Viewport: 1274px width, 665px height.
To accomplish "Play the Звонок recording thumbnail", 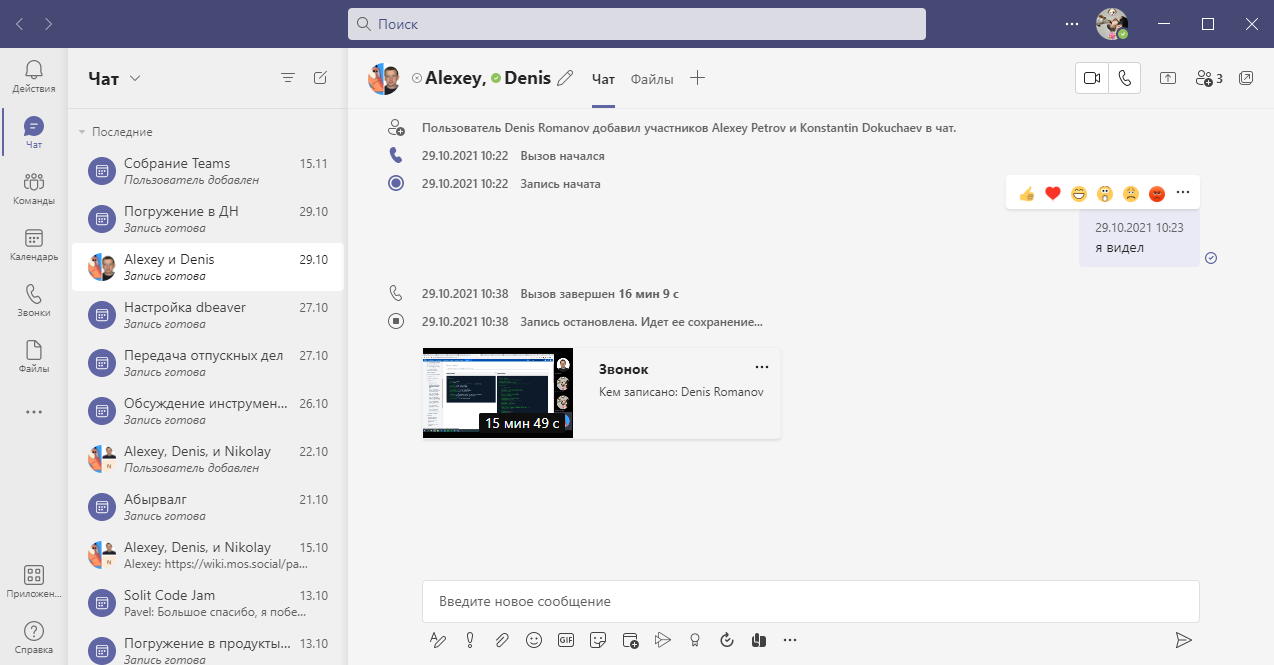I will point(498,393).
